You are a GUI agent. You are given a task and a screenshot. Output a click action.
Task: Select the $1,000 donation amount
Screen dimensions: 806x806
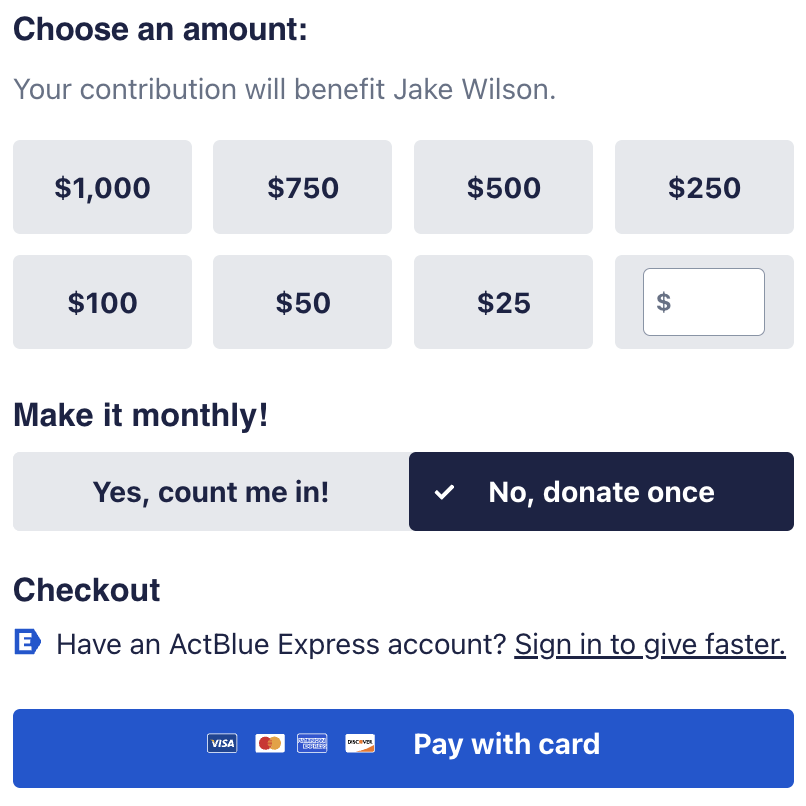click(x=101, y=187)
